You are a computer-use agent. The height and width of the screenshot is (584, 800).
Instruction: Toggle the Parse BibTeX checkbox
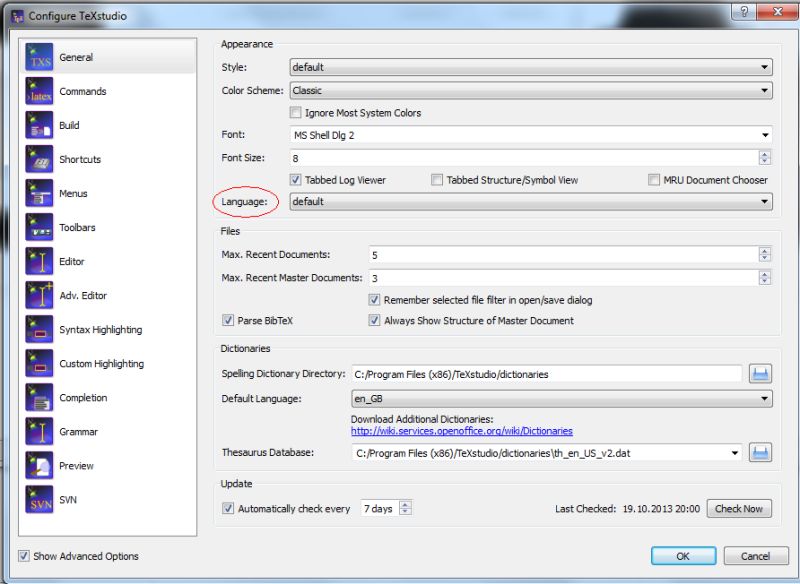228,320
